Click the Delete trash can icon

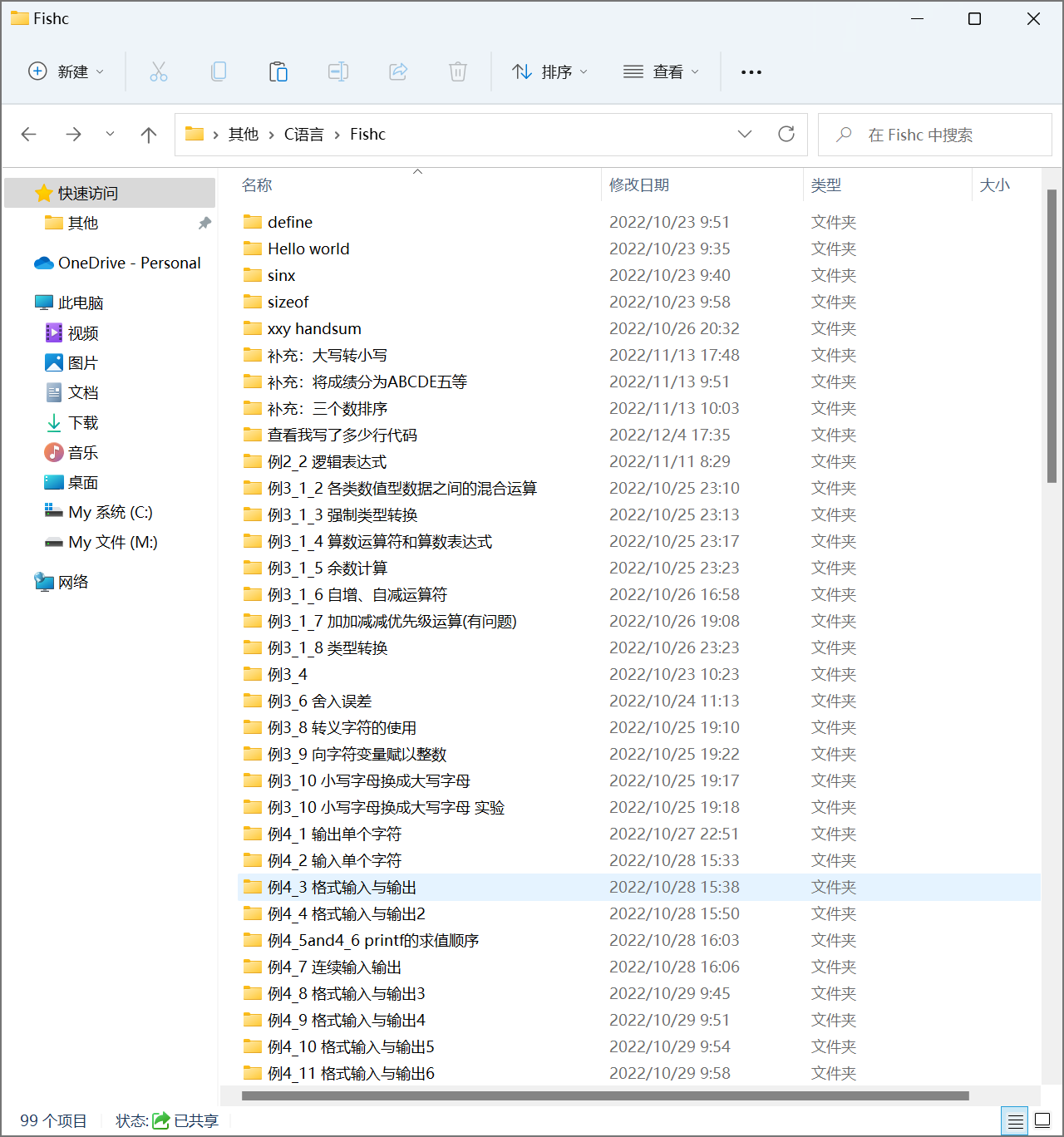(458, 72)
